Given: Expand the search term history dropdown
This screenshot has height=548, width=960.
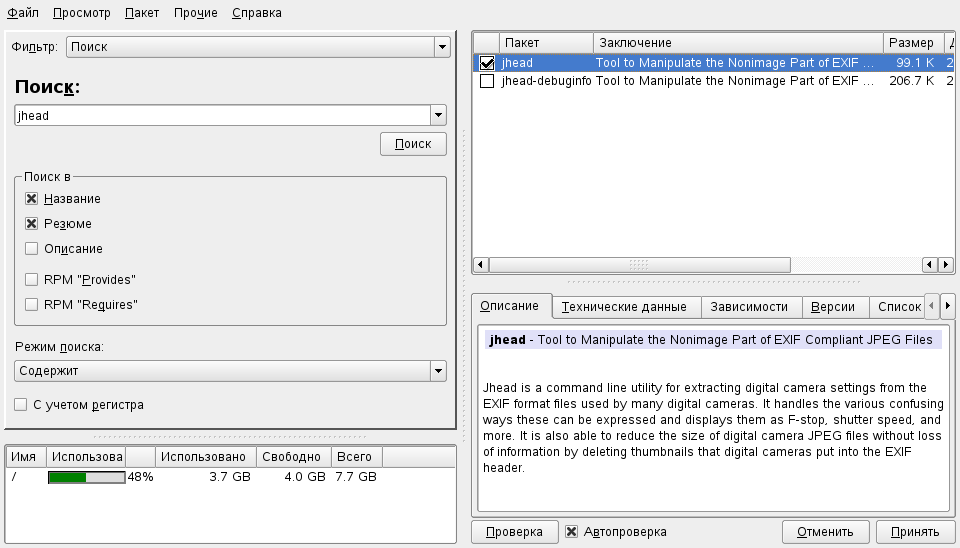Looking at the screenshot, I should point(437,116).
